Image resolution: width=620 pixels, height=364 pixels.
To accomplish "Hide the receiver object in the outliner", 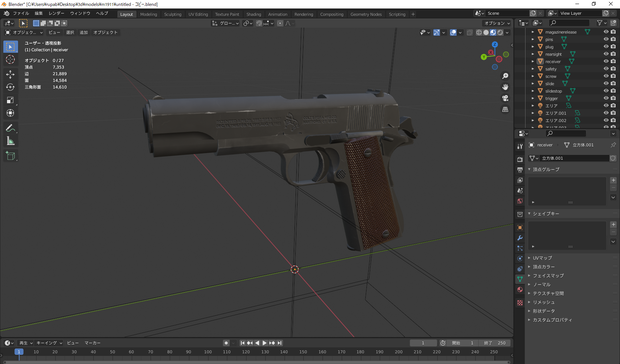I will [x=606, y=61].
